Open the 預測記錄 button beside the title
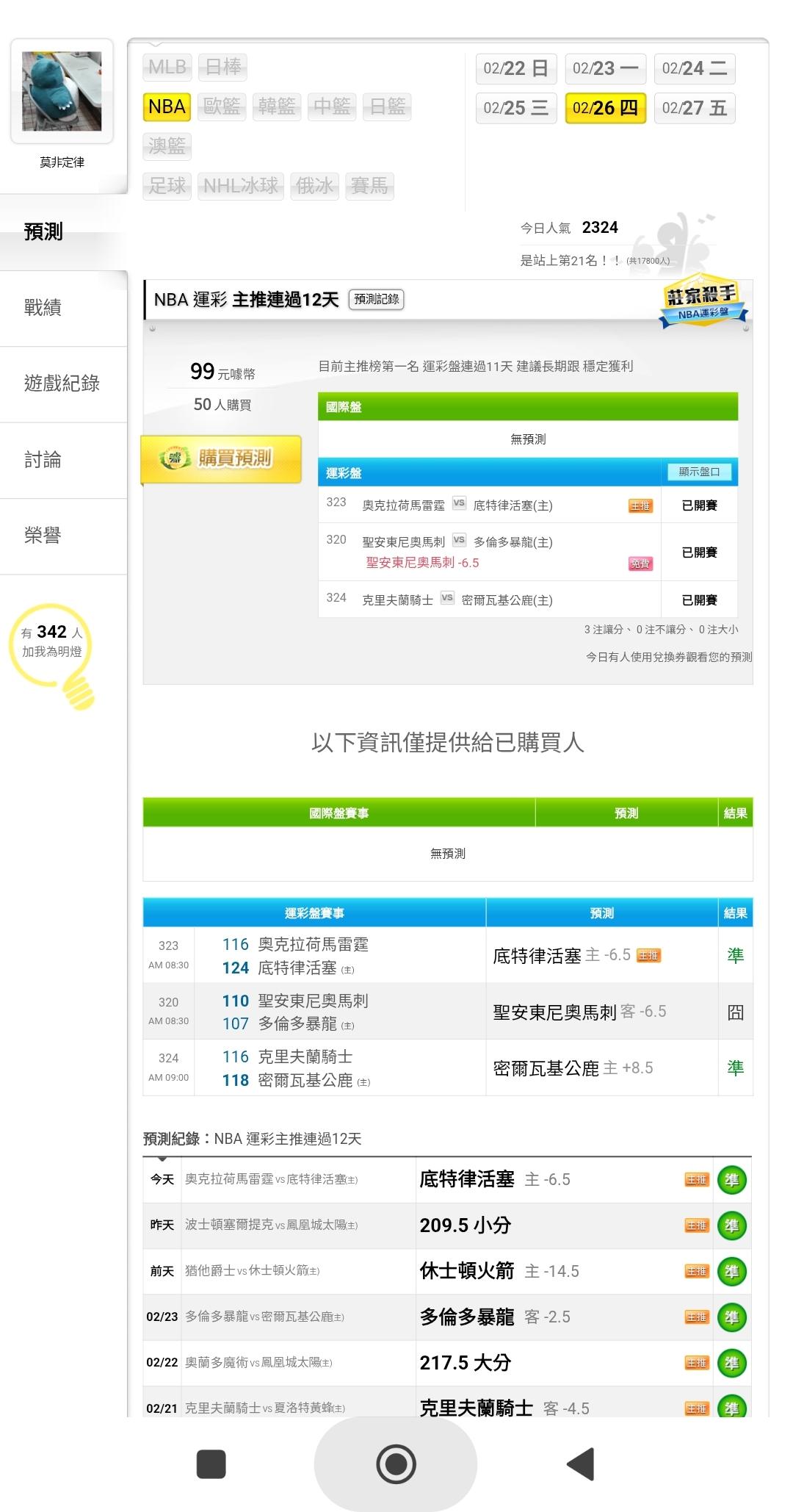The height and width of the screenshot is (1512, 793). (376, 299)
